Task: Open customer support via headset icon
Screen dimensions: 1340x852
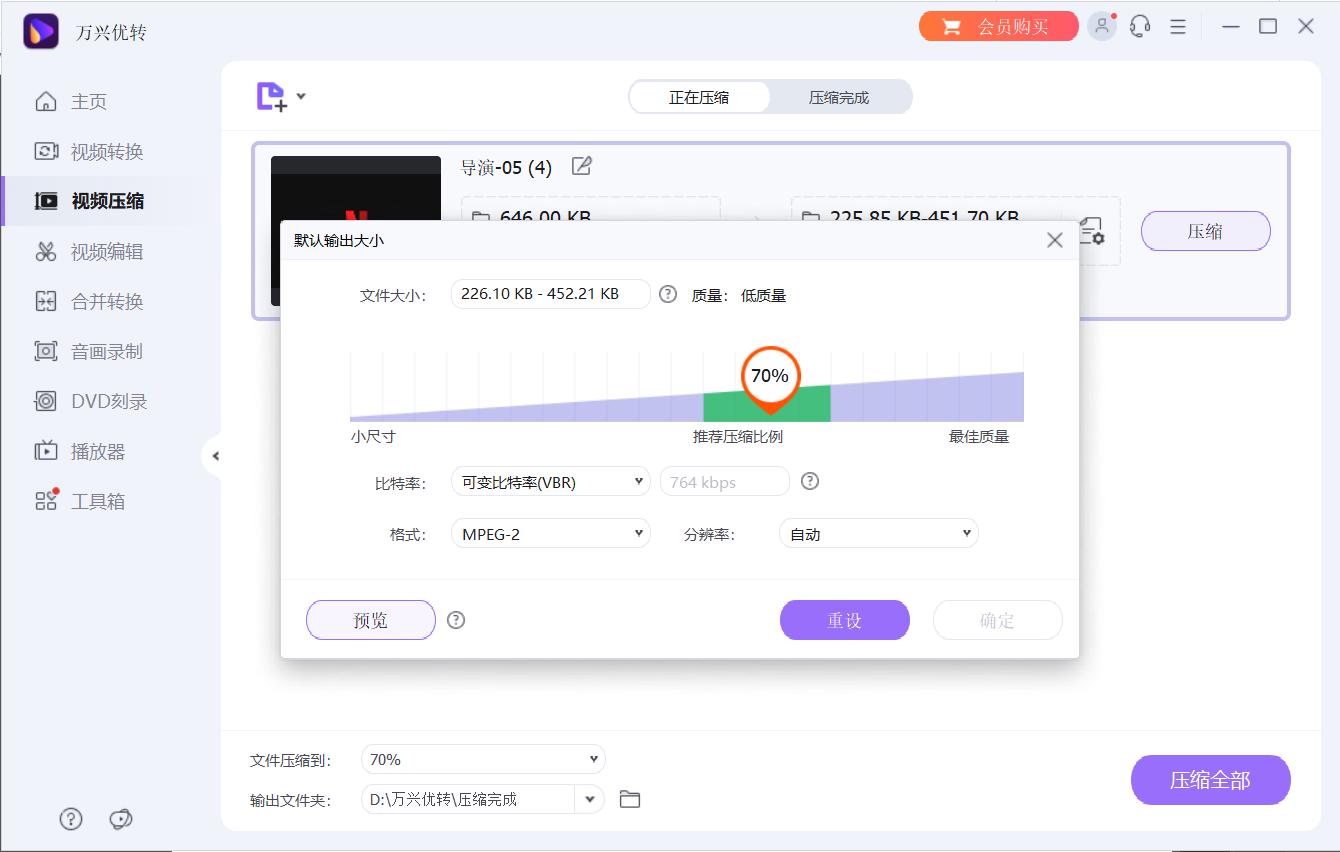Action: pyautogui.click(x=1139, y=26)
